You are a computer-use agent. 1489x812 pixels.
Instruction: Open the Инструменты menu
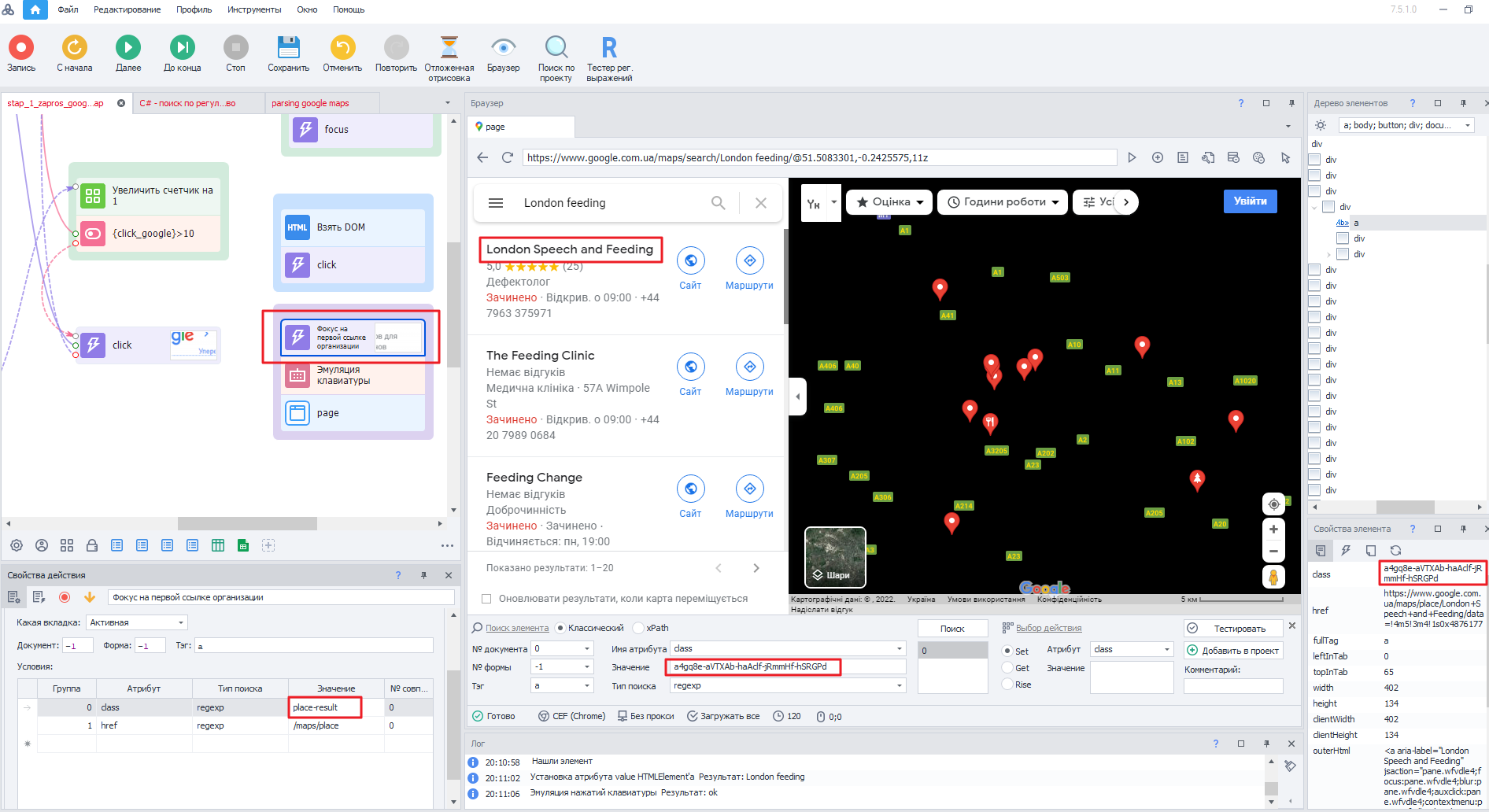(x=254, y=9)
